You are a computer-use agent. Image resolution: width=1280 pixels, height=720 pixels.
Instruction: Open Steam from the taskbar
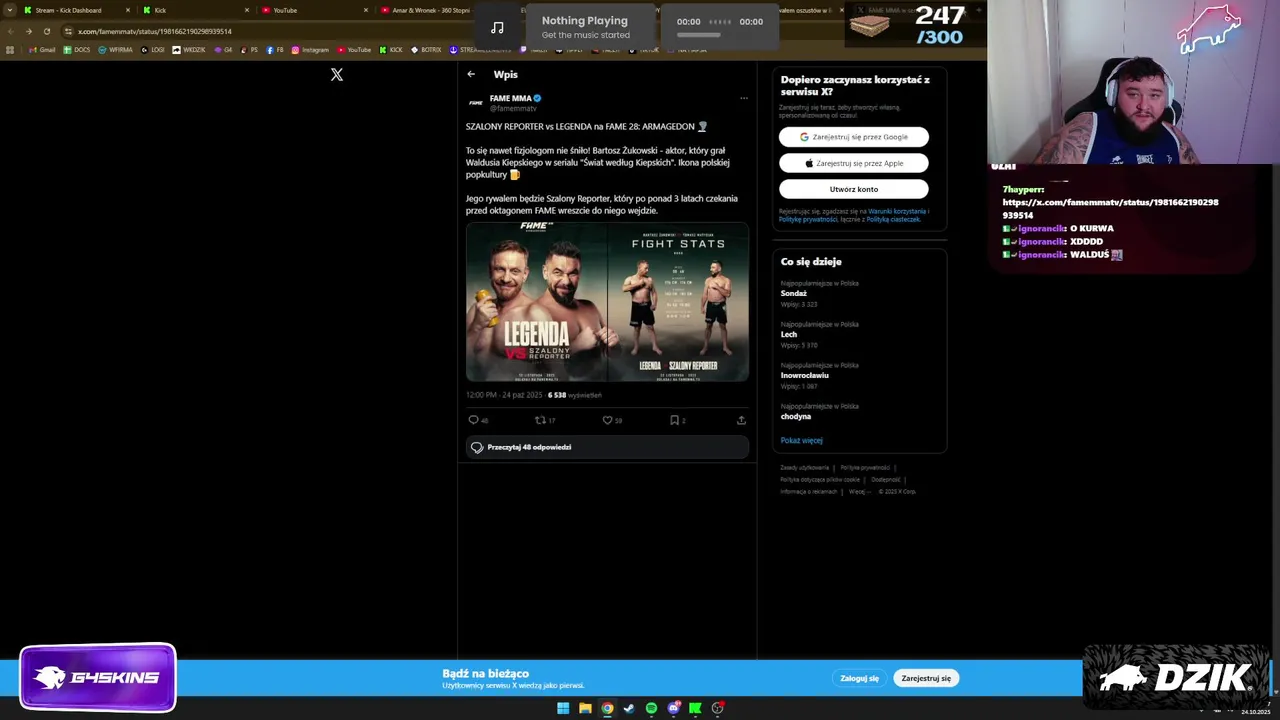click(629, 708)
